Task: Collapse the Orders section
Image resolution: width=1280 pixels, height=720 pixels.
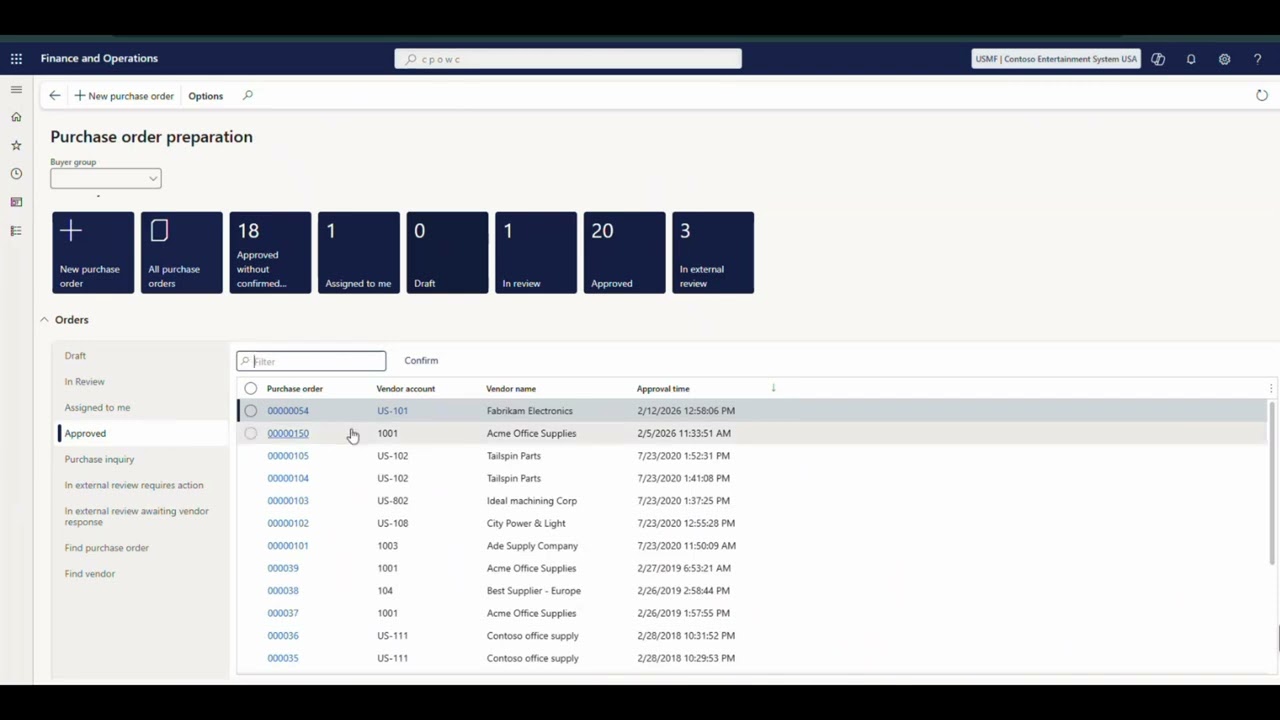Action: 44,320
